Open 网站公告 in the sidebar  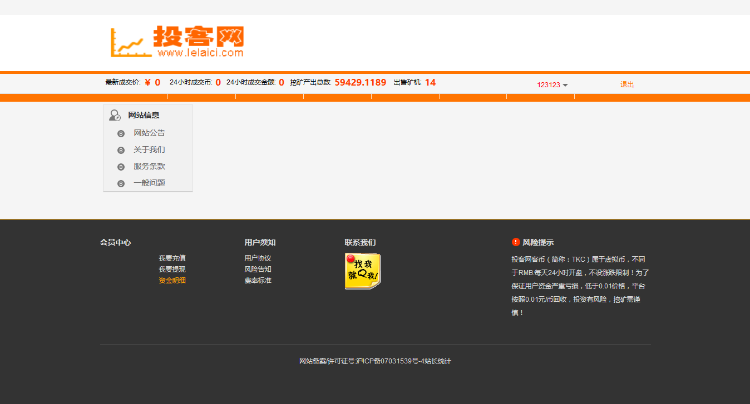[149, 133]
